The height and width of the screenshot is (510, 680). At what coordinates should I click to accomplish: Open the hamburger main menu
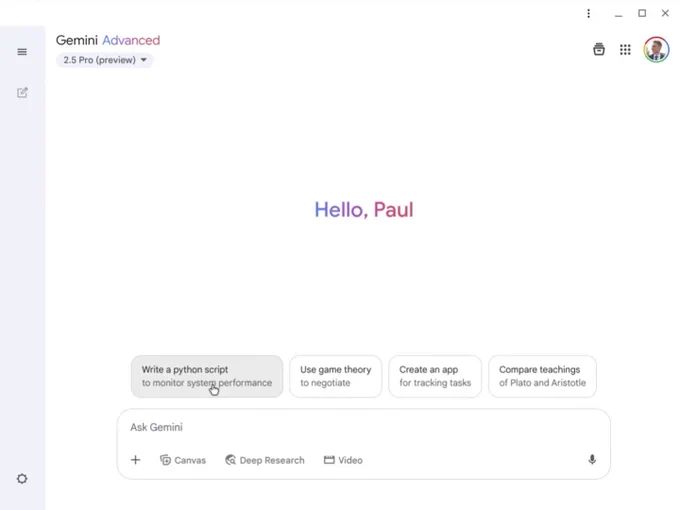22,52
